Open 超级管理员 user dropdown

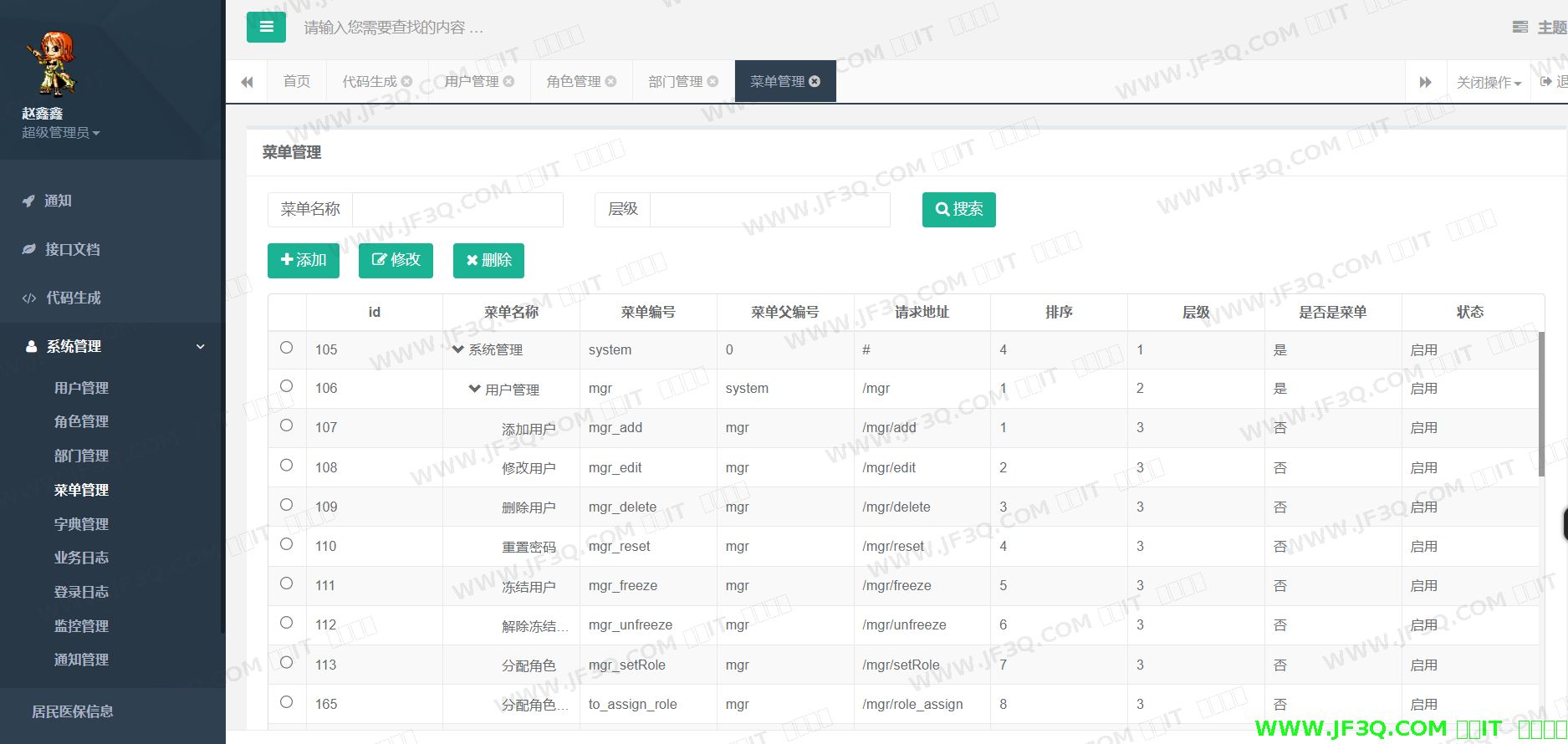[x=60, y=133]
